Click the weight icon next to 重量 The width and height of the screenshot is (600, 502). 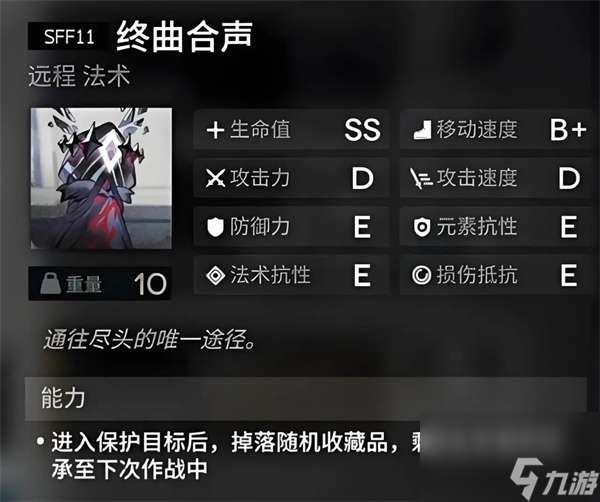[x=50, y=284]
